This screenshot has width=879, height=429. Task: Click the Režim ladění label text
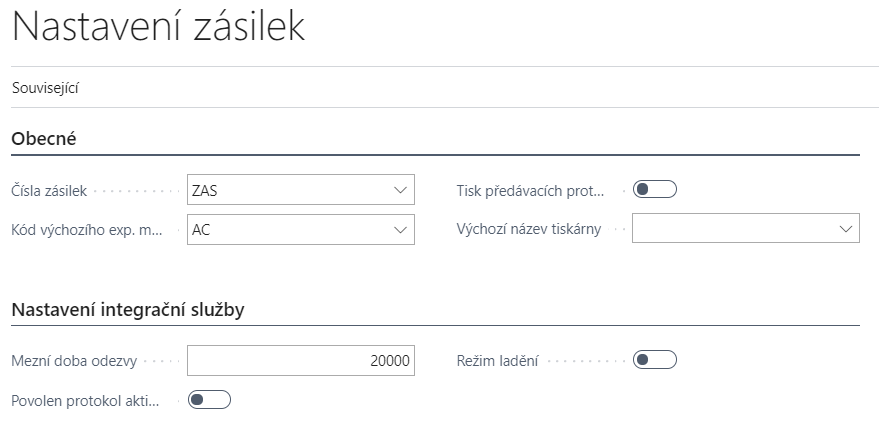coord(497,361)
